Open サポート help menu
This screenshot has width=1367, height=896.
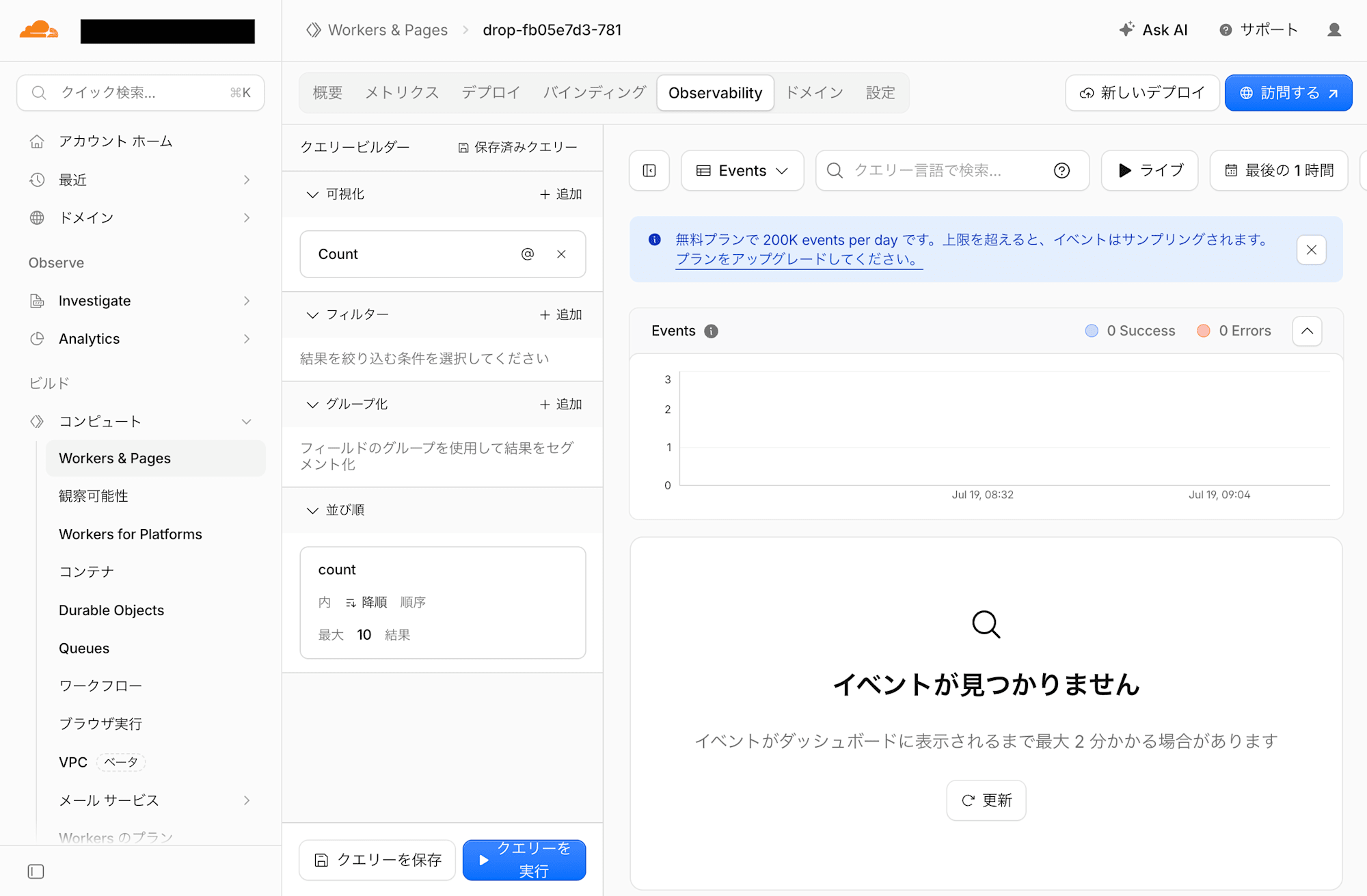(1258, 30)
